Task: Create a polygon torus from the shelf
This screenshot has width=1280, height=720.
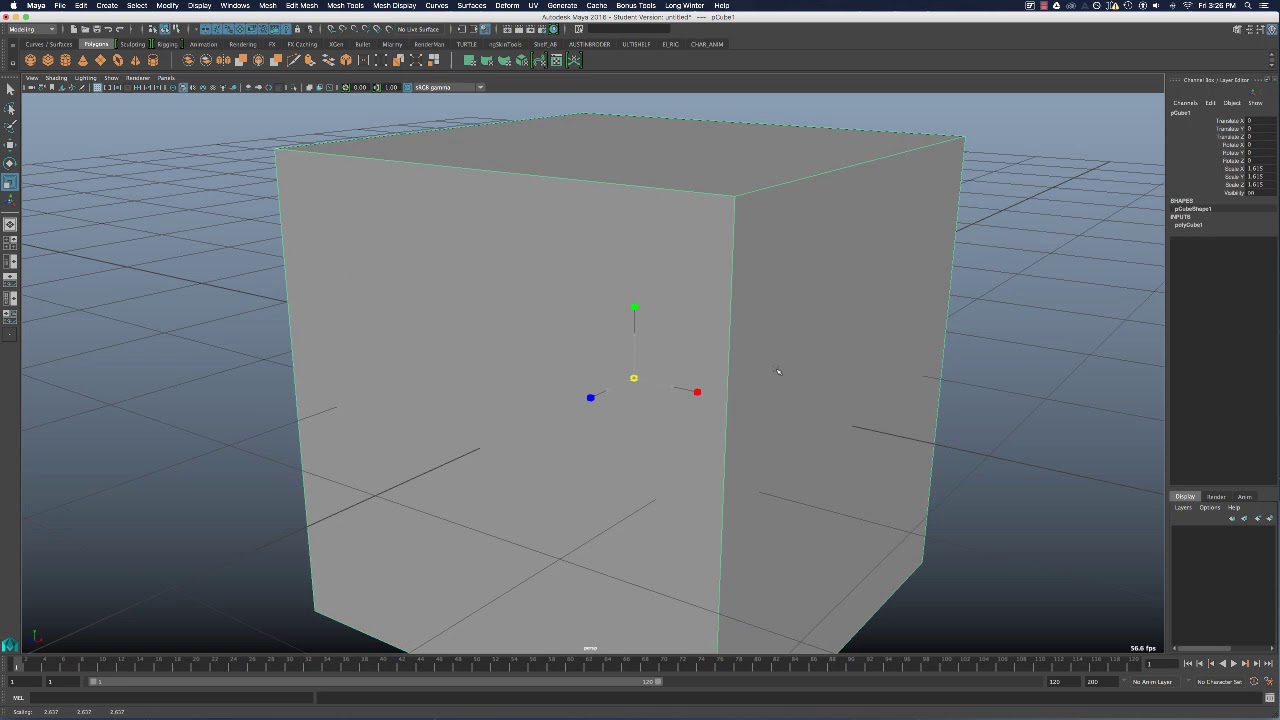Action: [x=118, y=61]
